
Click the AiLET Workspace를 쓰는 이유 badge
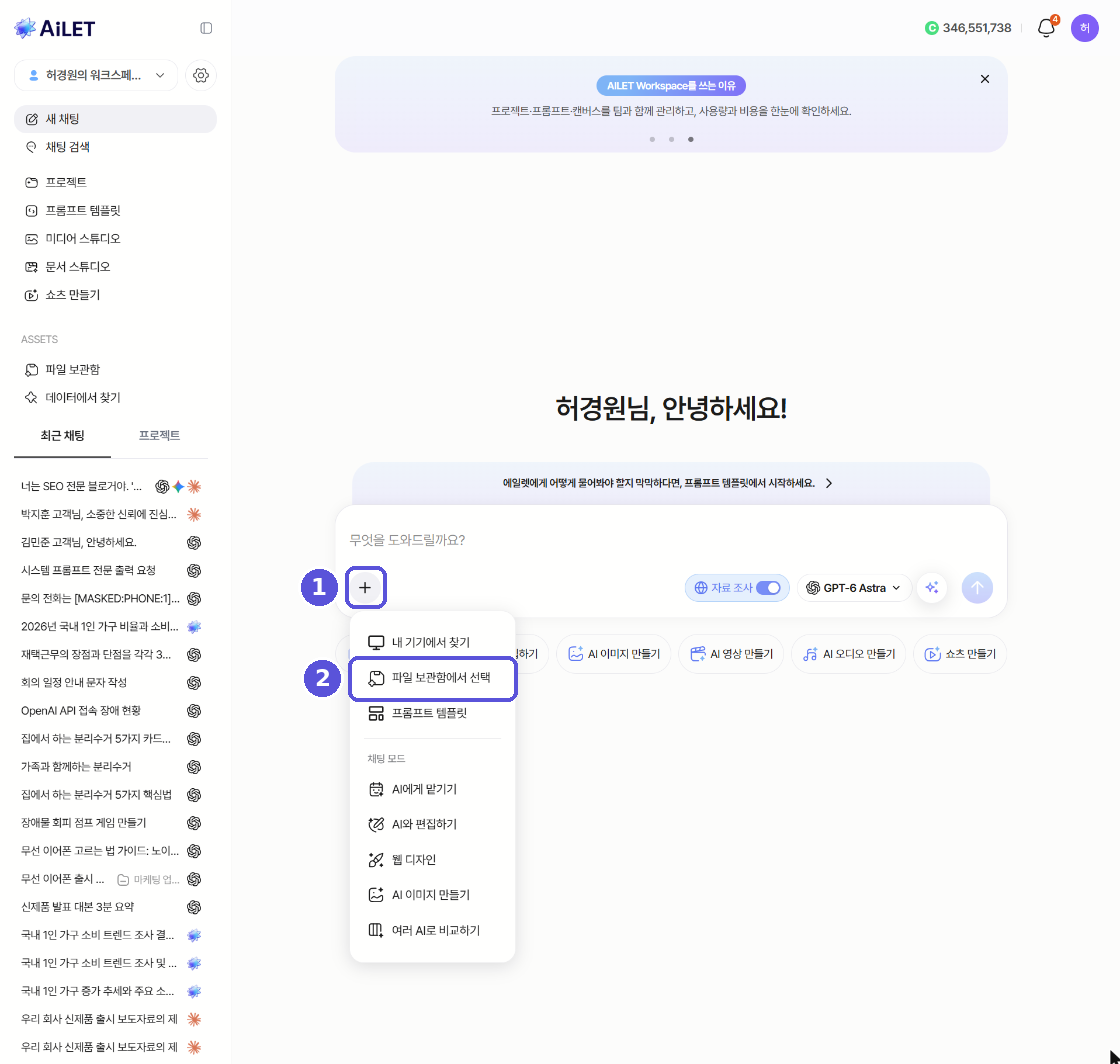tap(671, 86)
